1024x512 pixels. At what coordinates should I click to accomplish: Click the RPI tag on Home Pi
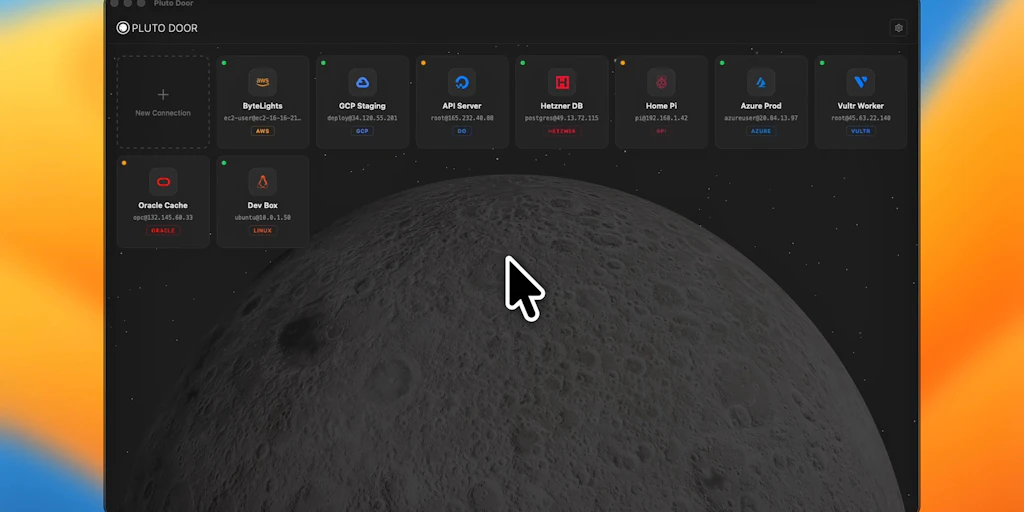click(x=661, y=131)
